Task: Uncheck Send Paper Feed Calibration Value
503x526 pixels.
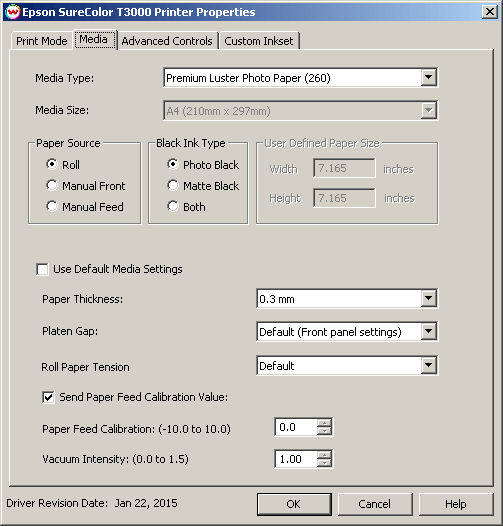Action: 48,398
